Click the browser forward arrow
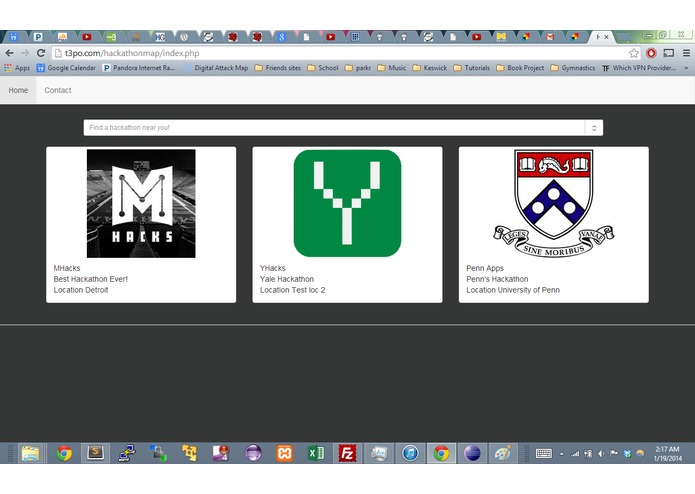The width and height of the screenshot is (695, 494). [25, 53]
